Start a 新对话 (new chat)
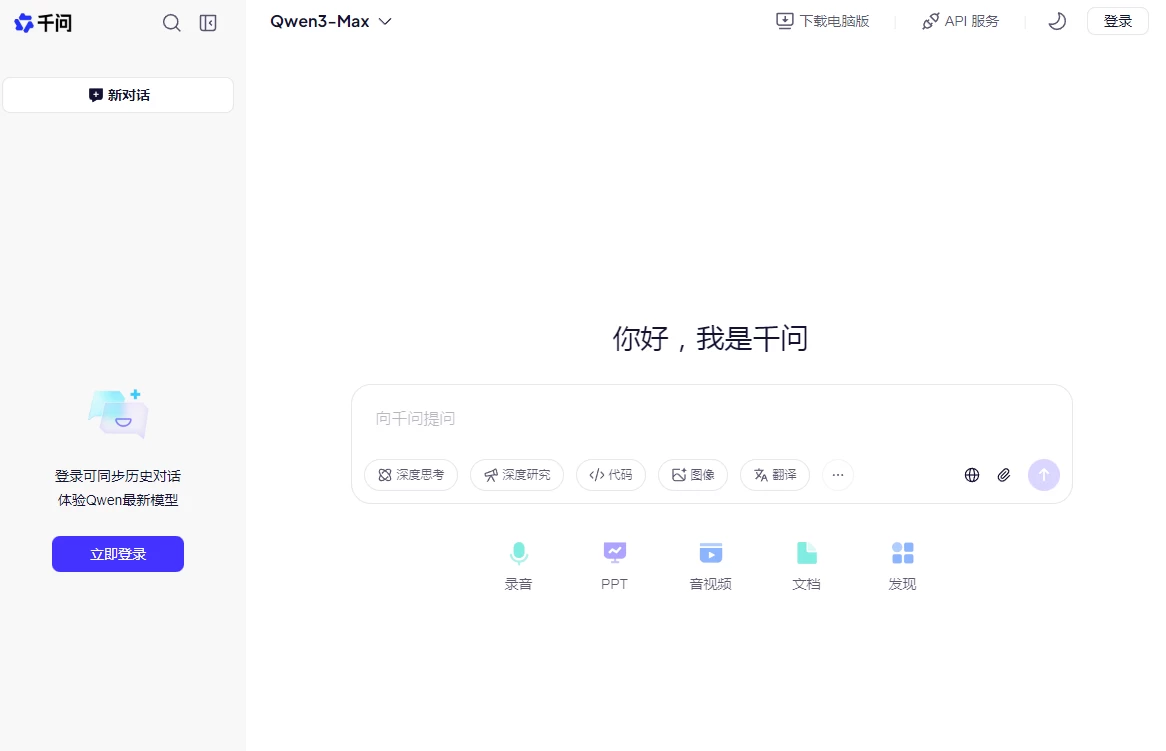 pyautogui.click(x=117, y=94)
